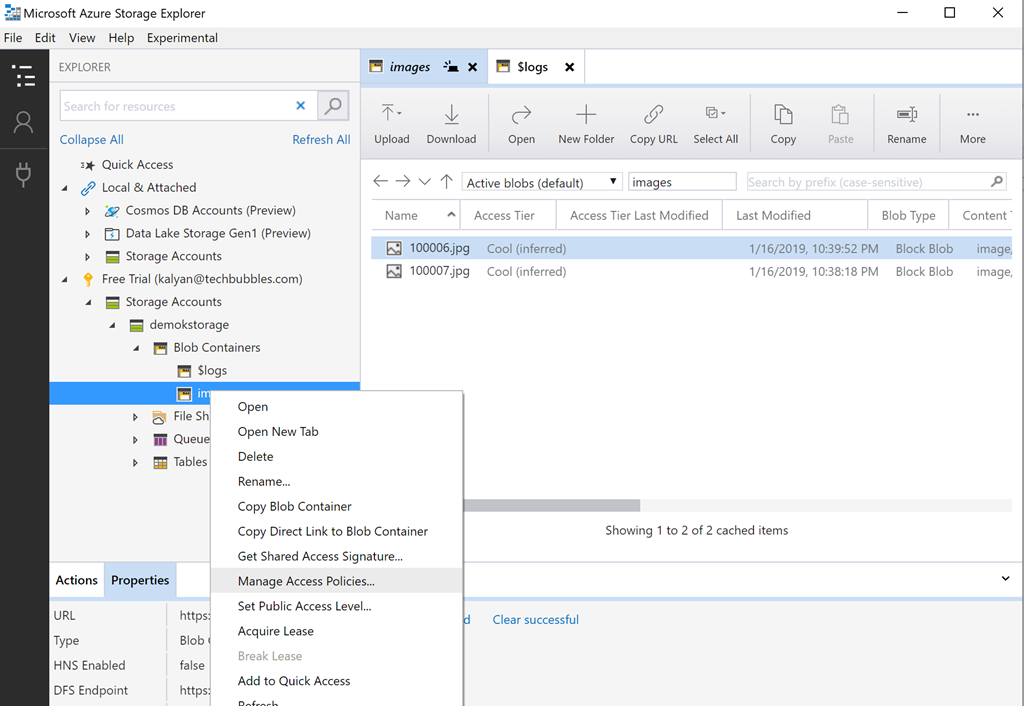Screen dimensions: 1024x706
Task: Expand Data Lake Storage Gen1 (Preview) node
Action: (x=88, y=234)
